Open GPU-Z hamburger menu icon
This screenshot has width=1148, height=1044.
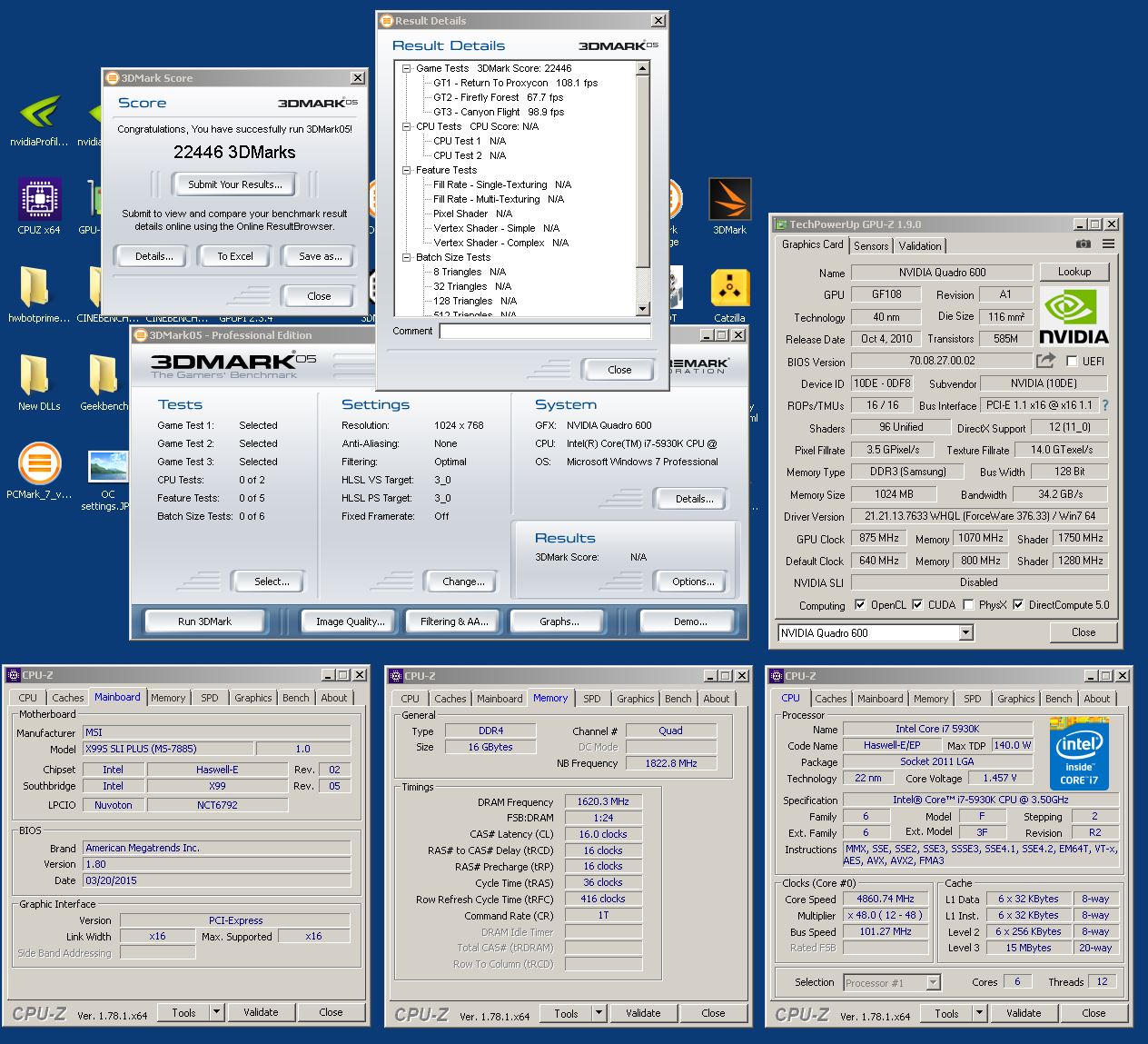(1108, 244)
